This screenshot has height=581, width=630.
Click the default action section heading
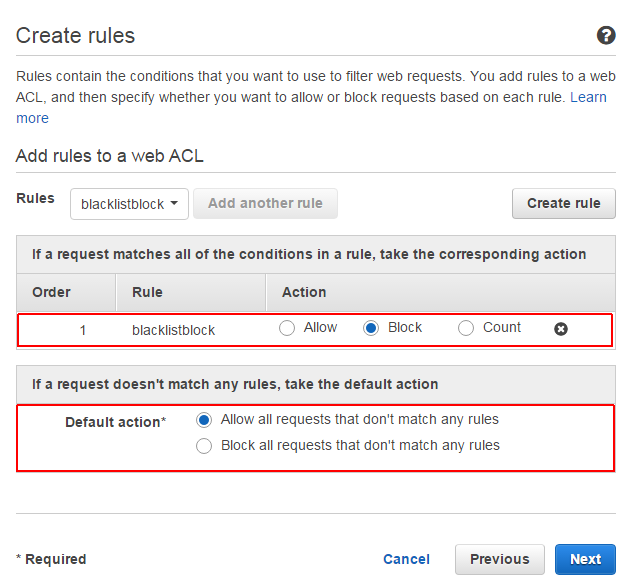point(235,385)
